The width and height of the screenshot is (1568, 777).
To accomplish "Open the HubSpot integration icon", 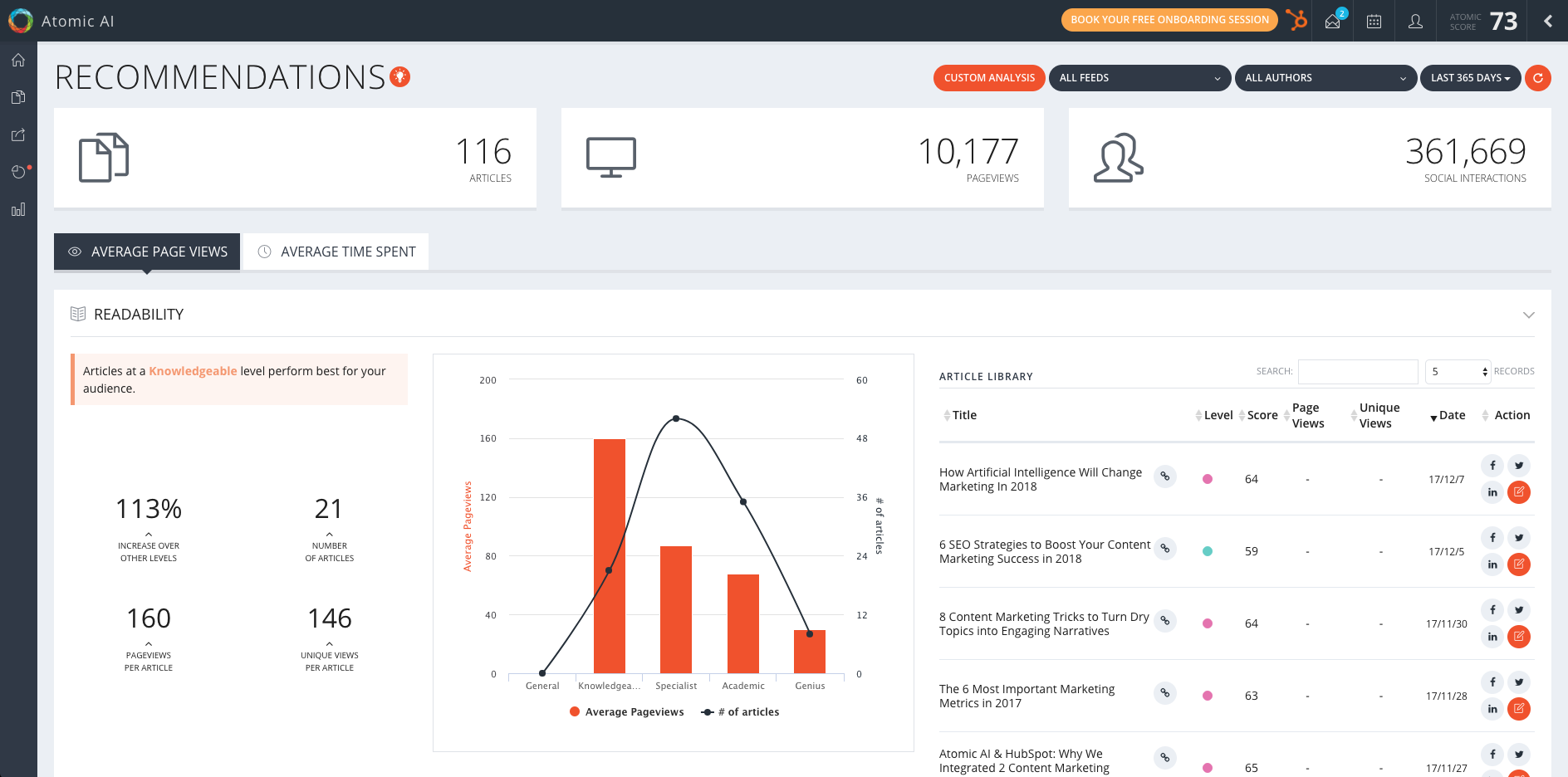I will [x=1296, y=21].
